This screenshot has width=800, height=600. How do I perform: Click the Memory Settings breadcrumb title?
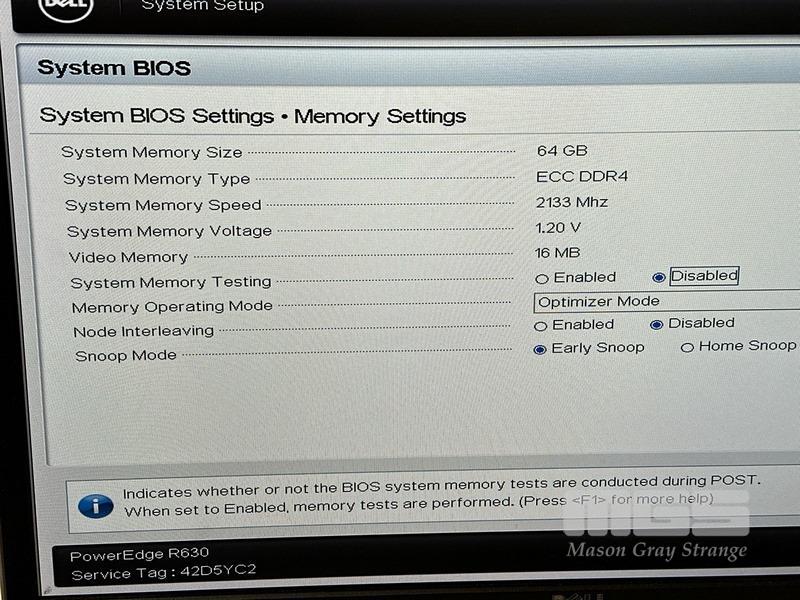pyautogui.click(x=380, y=116)
